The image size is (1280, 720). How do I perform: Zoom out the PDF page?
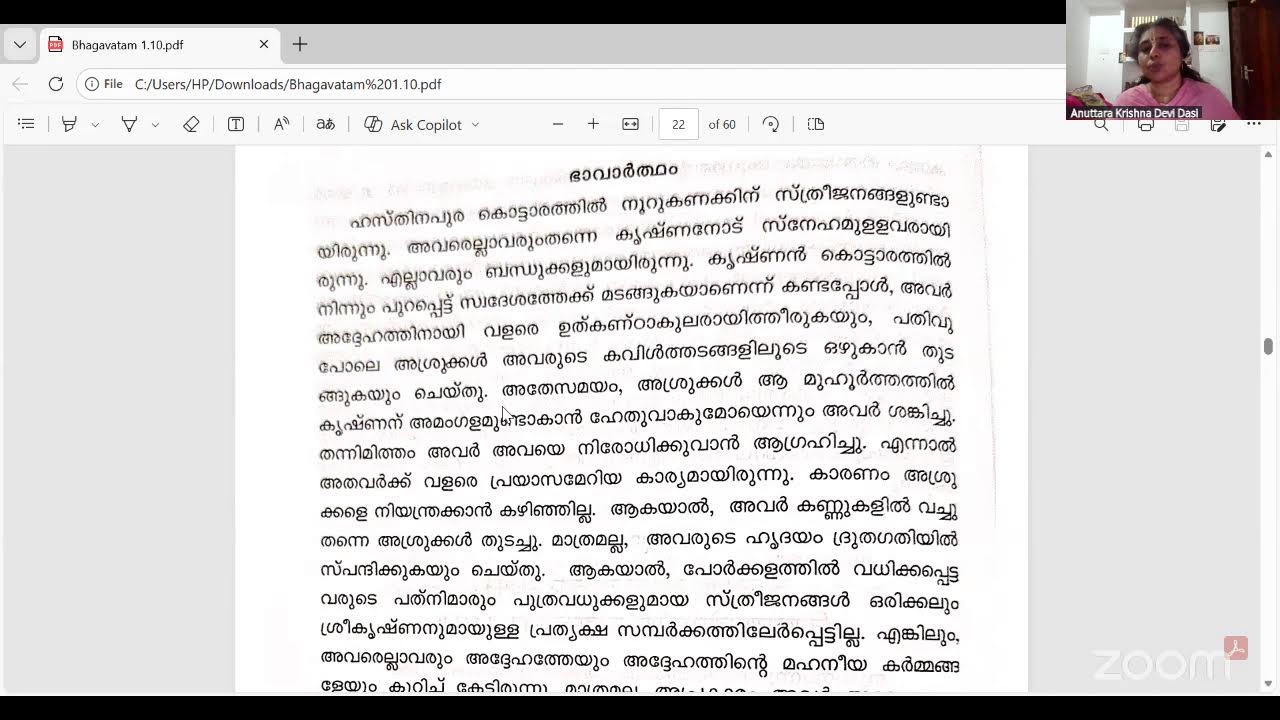pyautogui.click(x=558, y=124)
